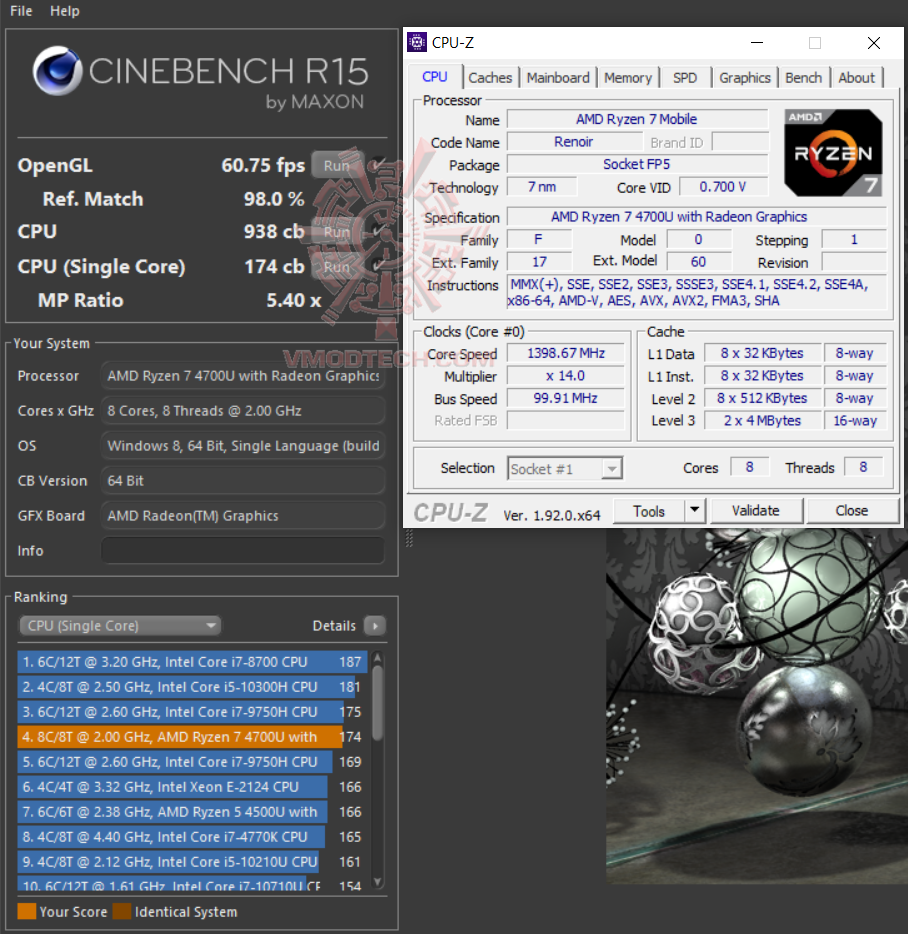This screenshot has height=934, width=908.
Task: Click the Core Speed value 1398.67 MHz
Action: pos(565,353)
